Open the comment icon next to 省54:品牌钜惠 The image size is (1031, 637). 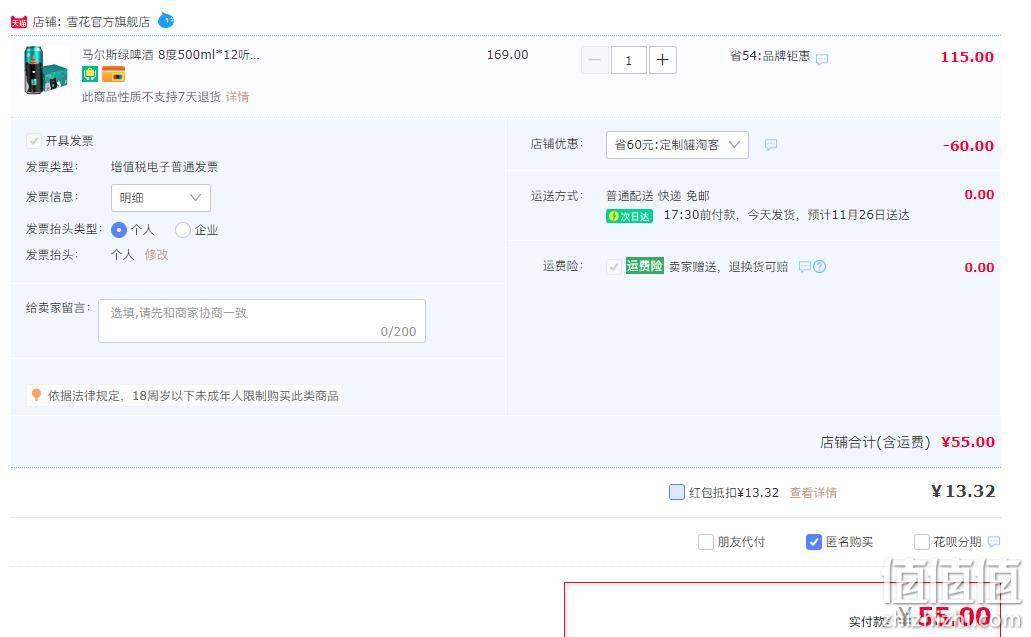822,59
